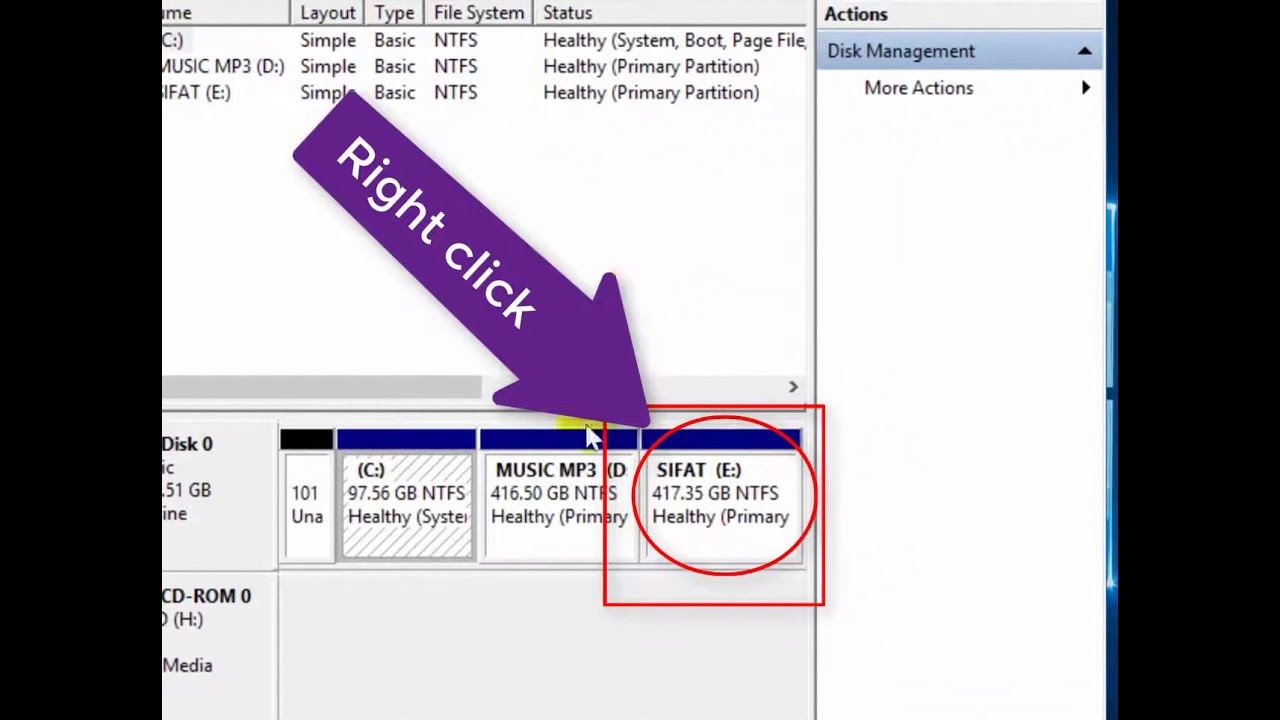
Task: Click the horizontal scrollbar right arrow
Action: coord(793,387)
